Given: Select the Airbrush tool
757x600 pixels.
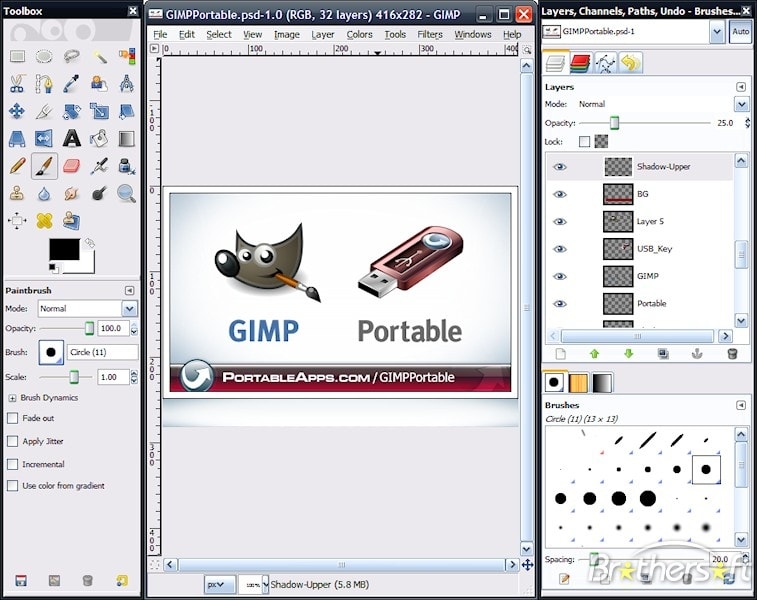Looking at the screenshot, I should click(99, 167).
